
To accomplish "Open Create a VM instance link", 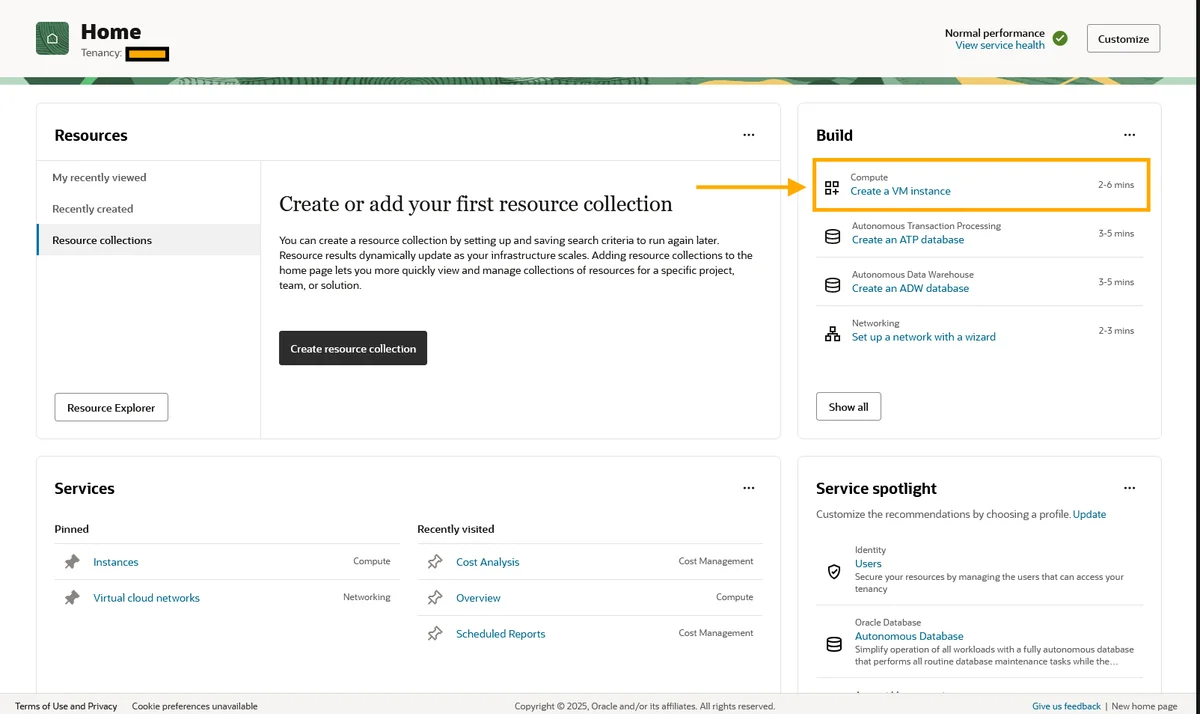I will click(900, 191).
